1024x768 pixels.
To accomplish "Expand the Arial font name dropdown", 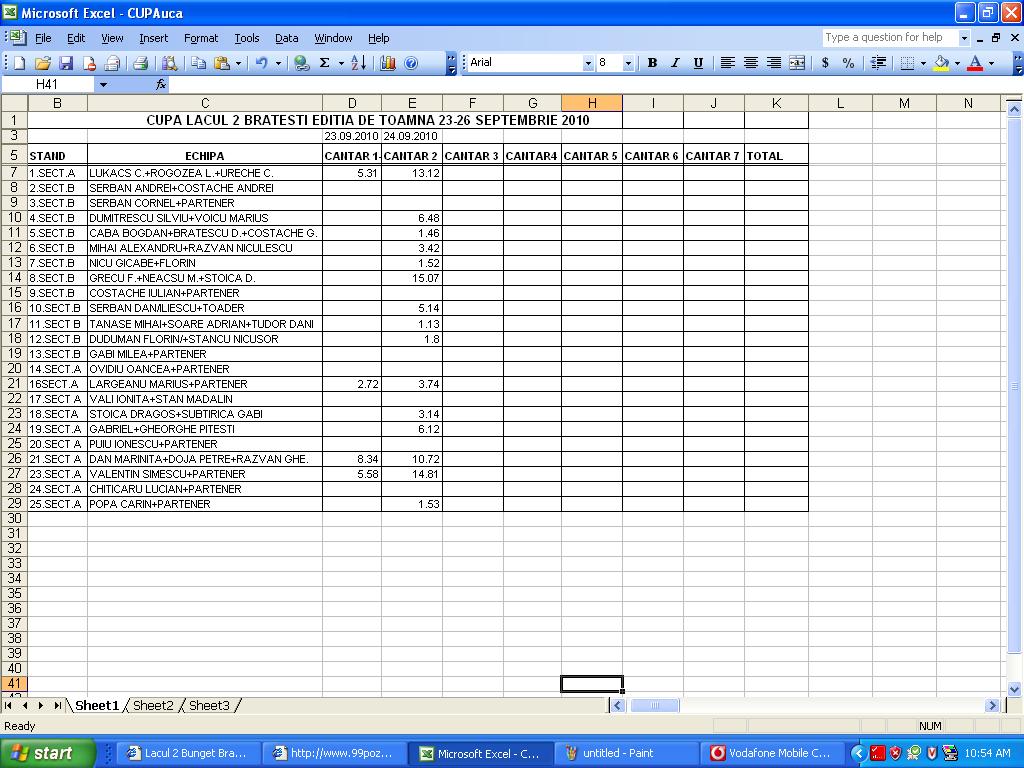I will pos(588,63).
